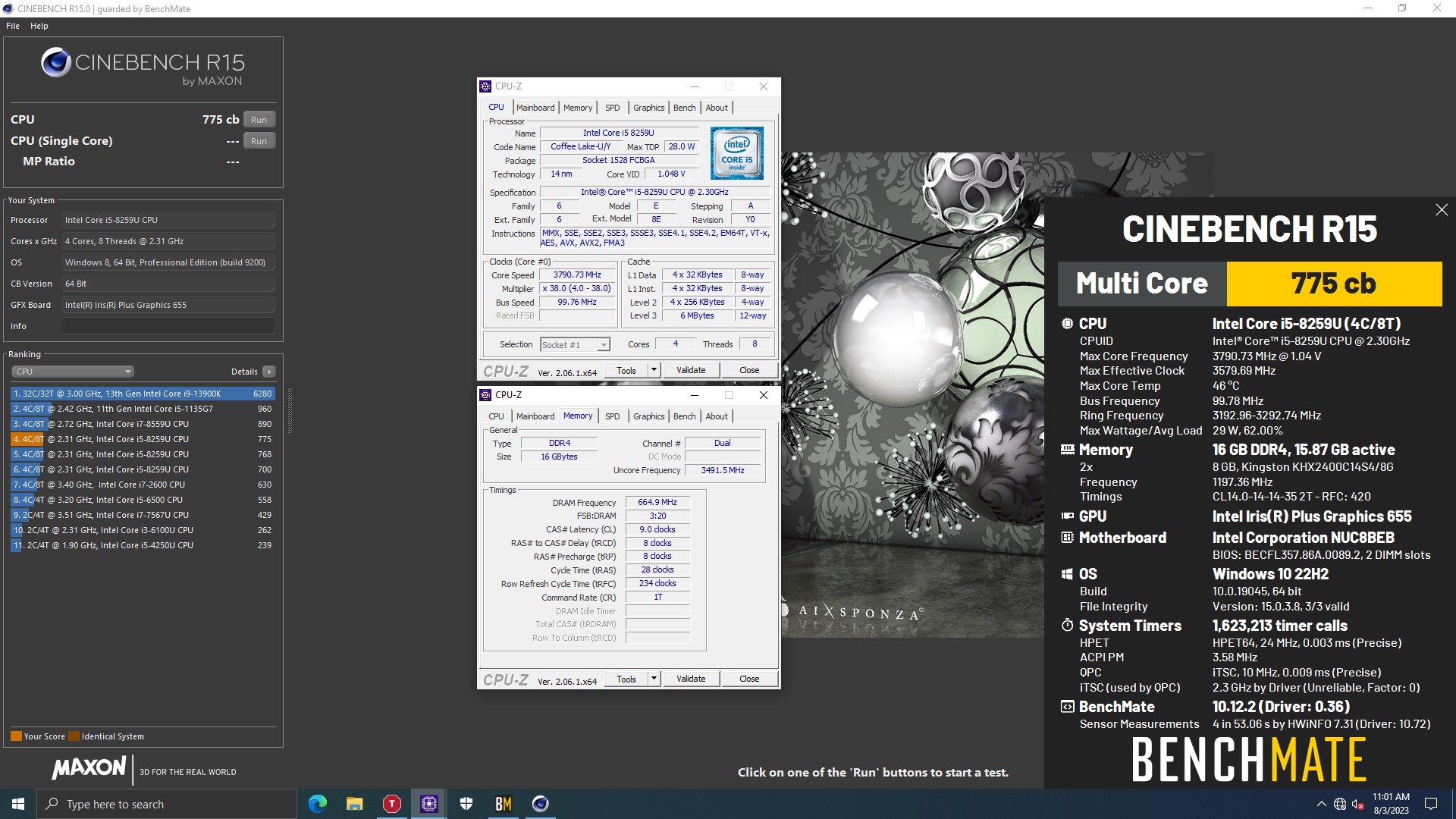Open SPD tab in lower CPU-Z window
The height and width of the screenshot is (819, 1456).
pyautogui.click(x=613, y=416)
